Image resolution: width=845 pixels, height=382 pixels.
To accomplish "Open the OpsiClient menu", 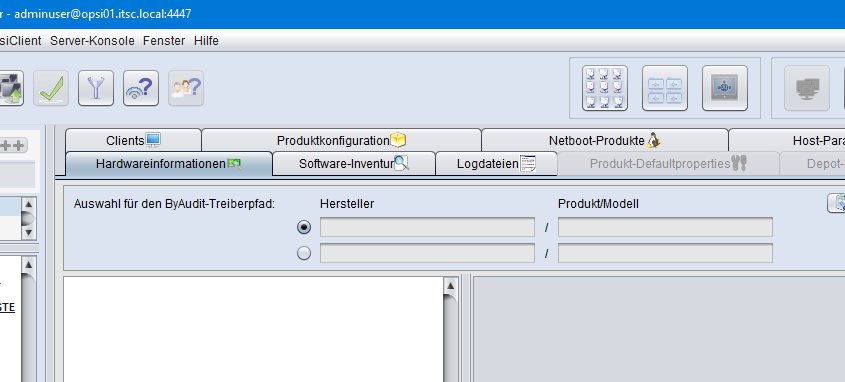I will [x=20, y=41].
